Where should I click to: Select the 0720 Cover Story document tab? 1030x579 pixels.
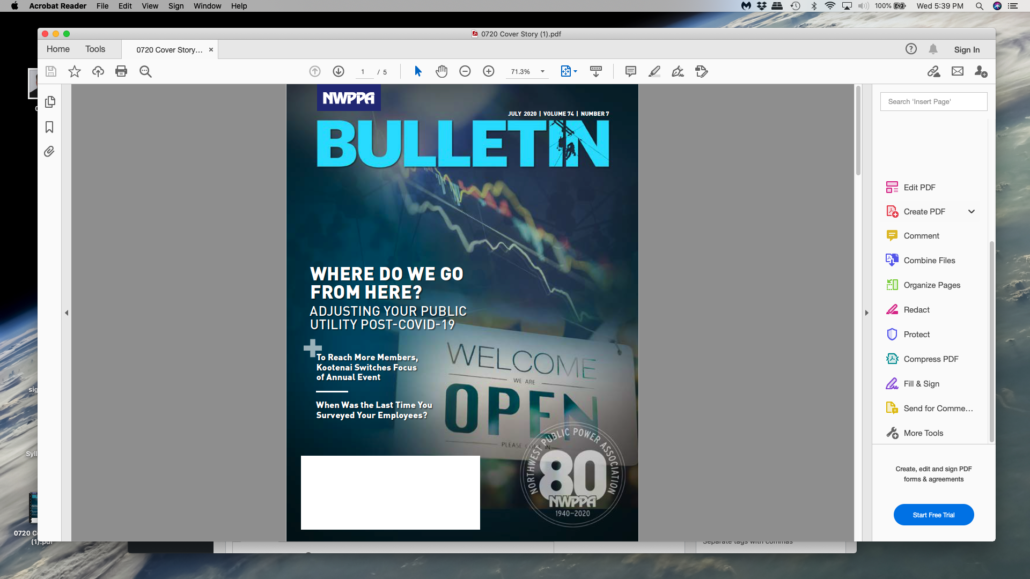[169, 50]
